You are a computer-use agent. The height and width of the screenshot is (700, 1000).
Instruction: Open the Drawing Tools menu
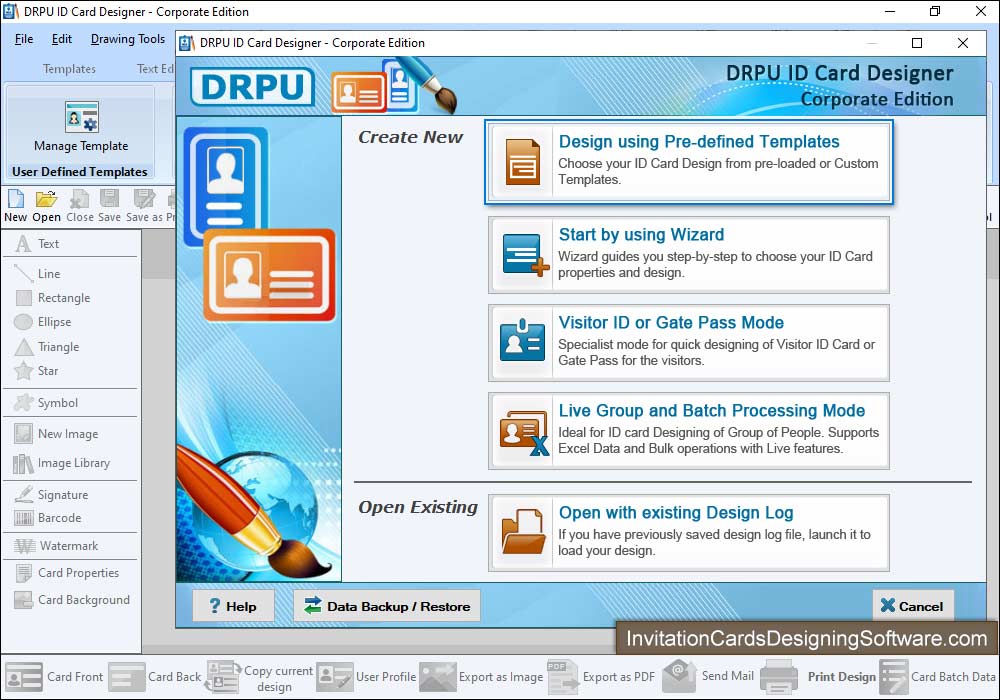point(128,39)
